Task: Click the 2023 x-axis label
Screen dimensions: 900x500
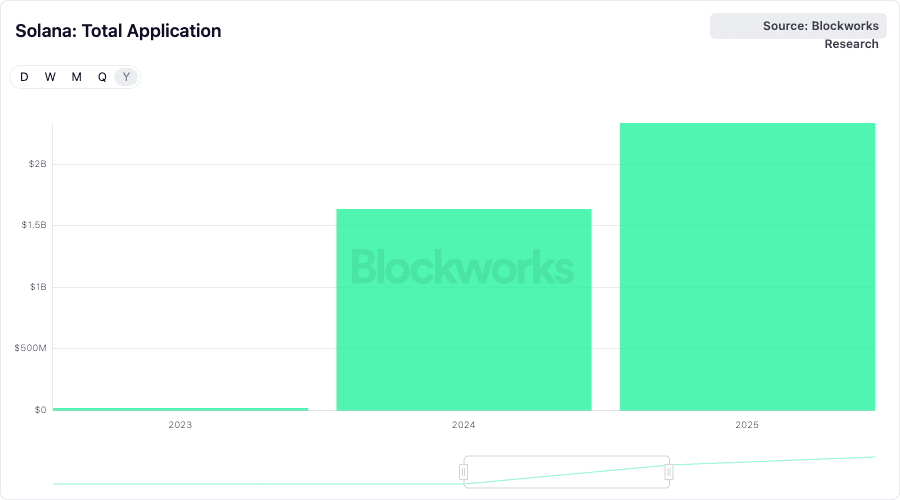Action: [180, 425]
